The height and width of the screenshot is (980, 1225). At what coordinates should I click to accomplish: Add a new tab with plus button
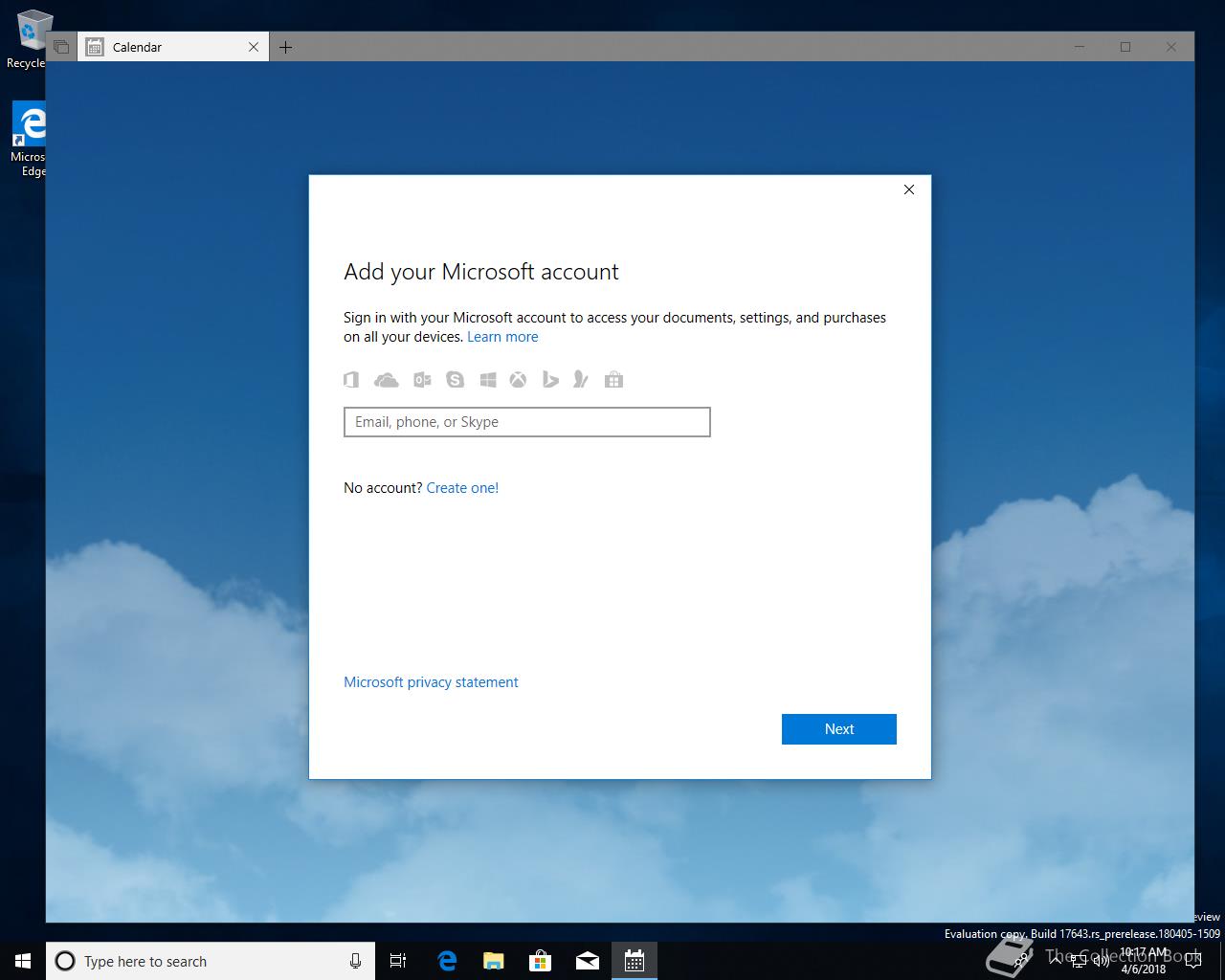coord(285,47)
